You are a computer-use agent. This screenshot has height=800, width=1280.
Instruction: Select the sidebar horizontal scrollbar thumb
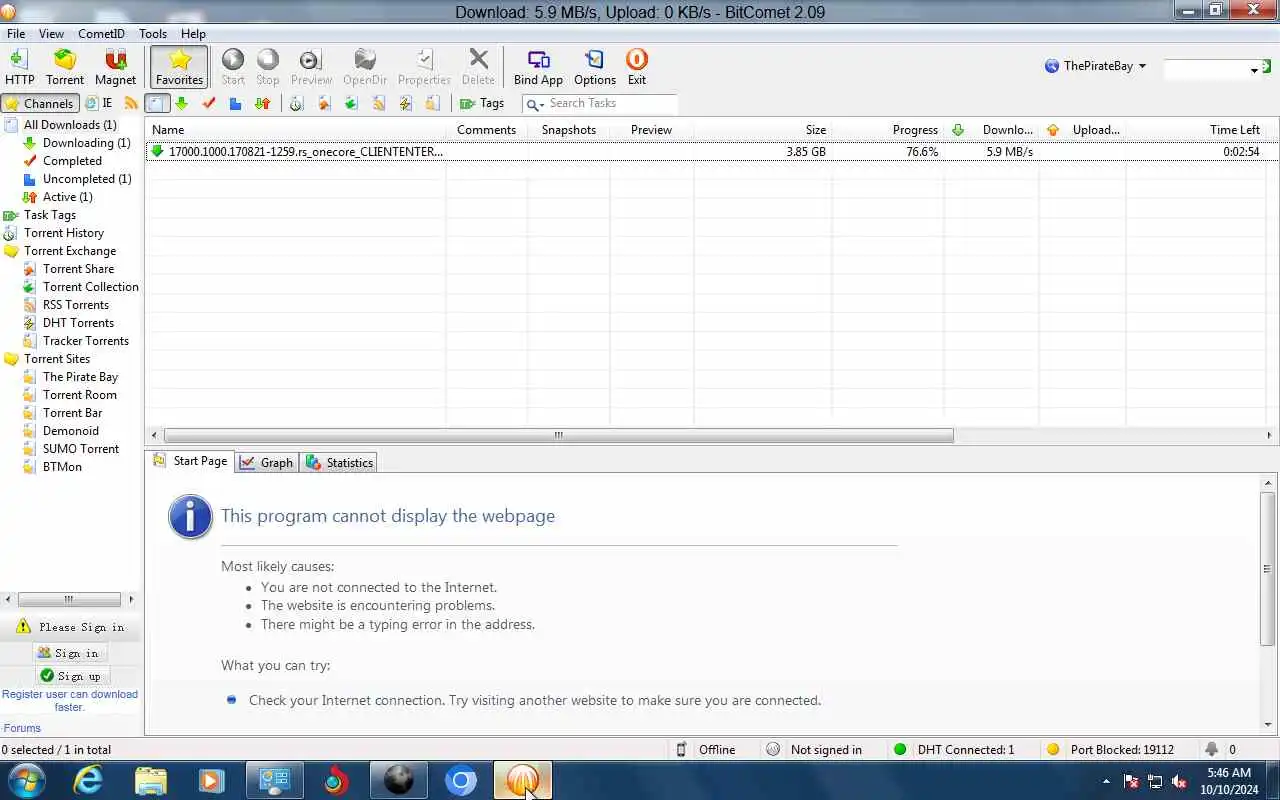[x=69, y=599]
